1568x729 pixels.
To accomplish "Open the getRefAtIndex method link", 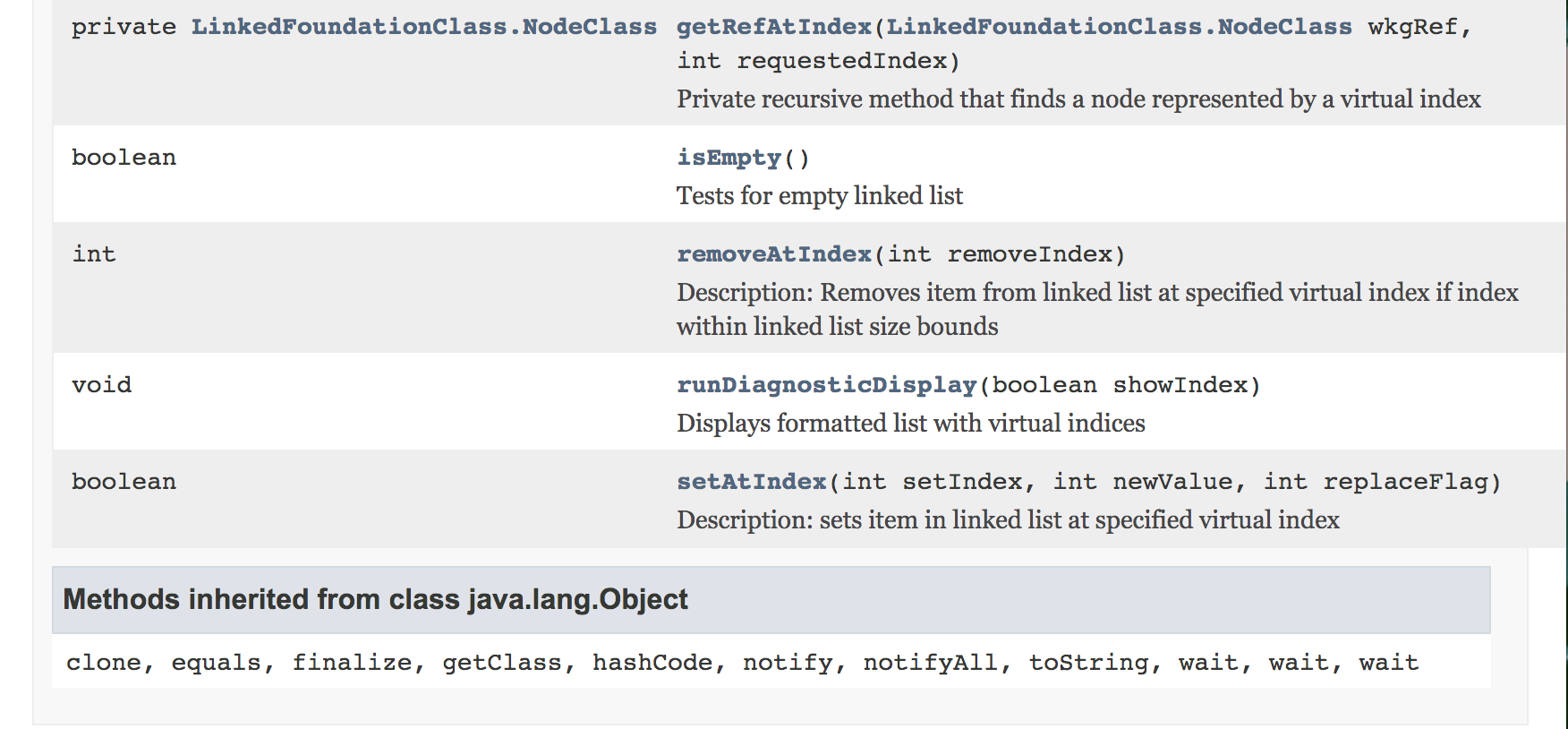I will (774, 28).
